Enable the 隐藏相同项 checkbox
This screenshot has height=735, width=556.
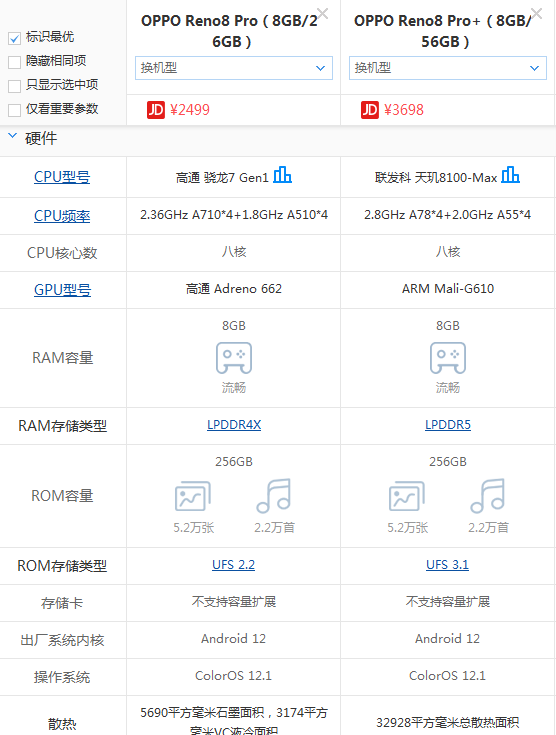[15, 62]
